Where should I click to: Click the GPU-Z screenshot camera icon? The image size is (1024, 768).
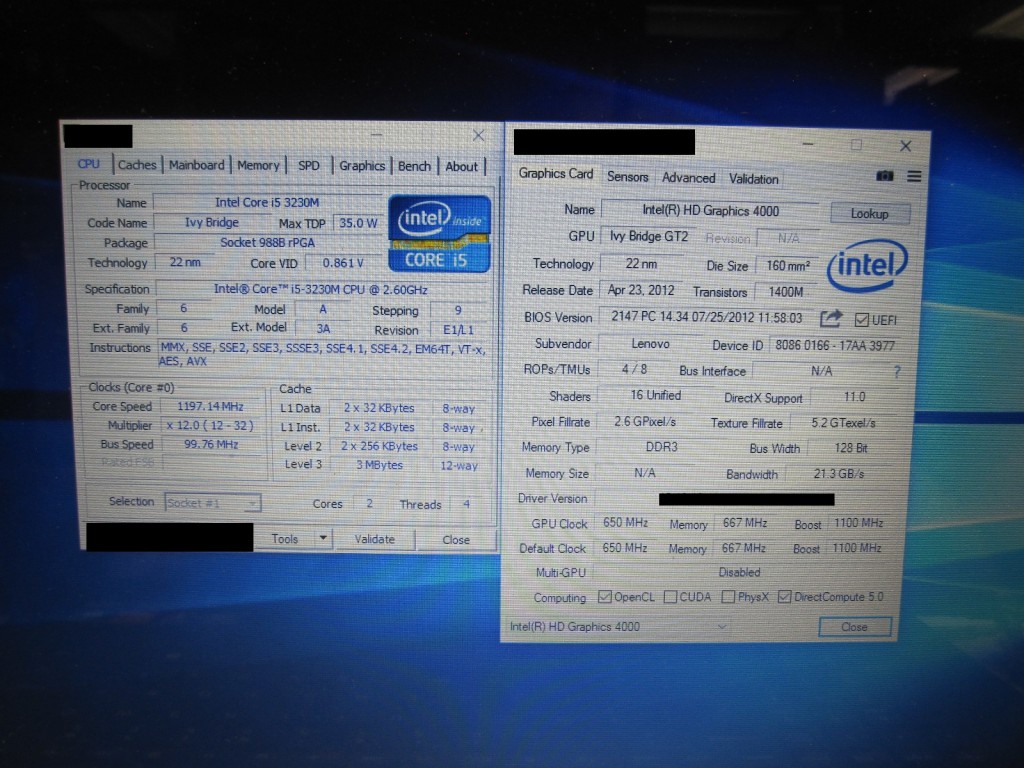(x=884, y=176)
